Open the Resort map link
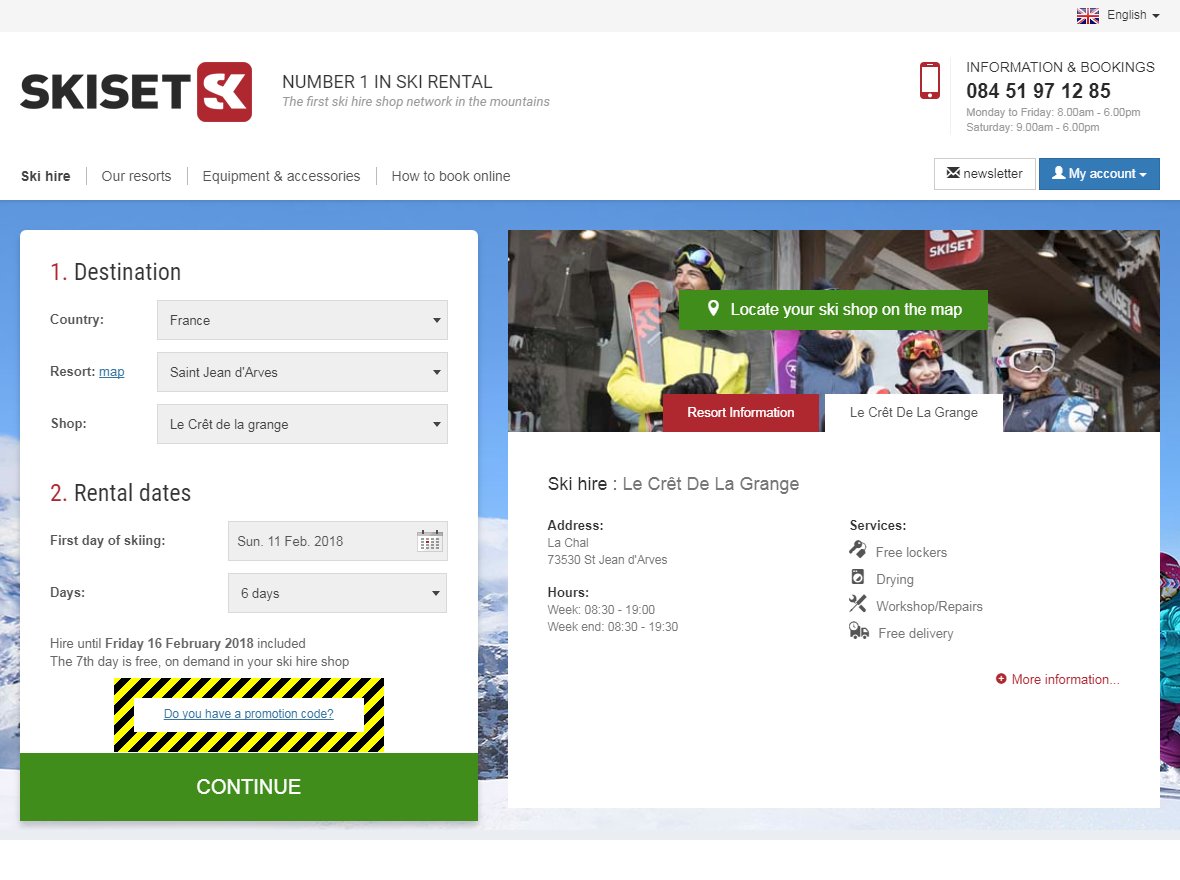Viewport: 1180px width, 880px height. [x=111, y=372]
